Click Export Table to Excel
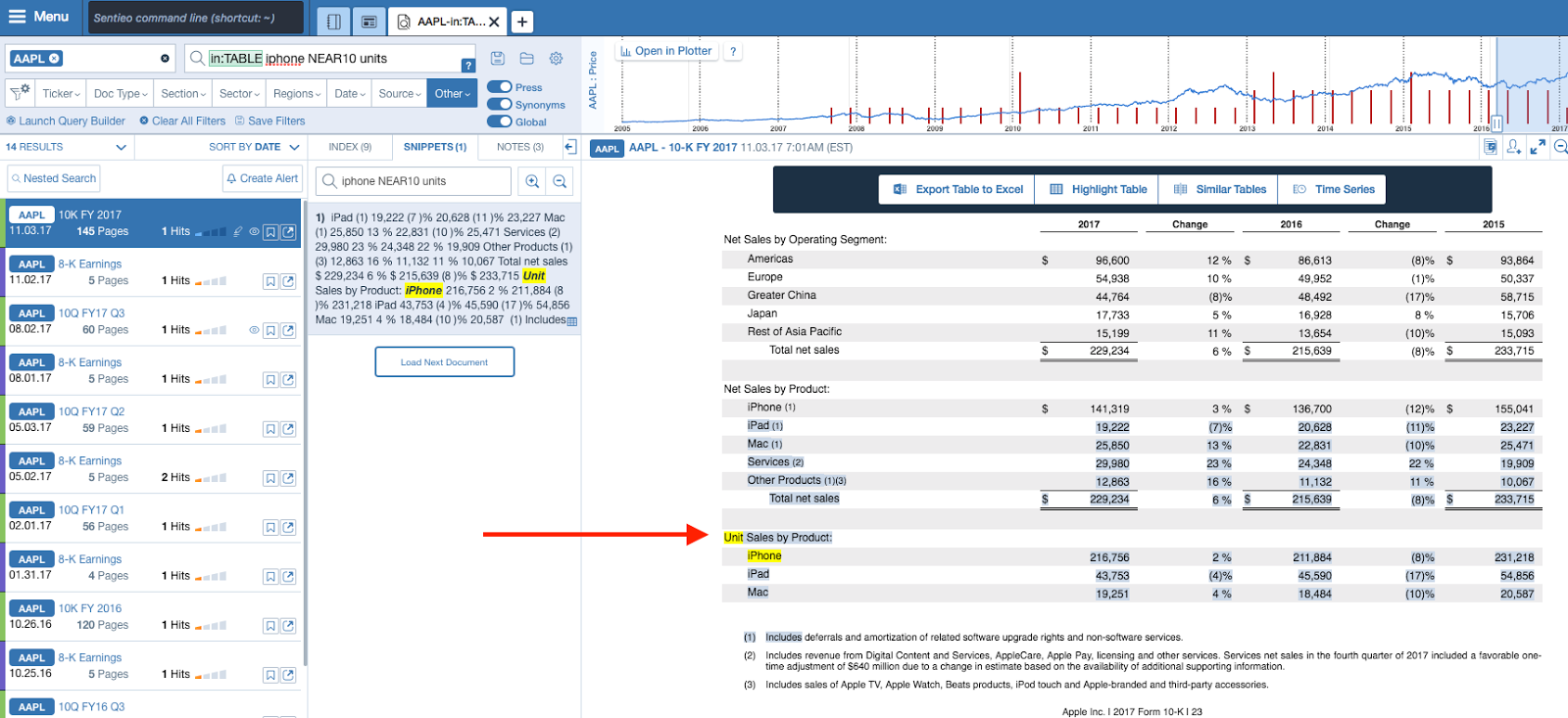Image resolution: width=1568 pixels, height=718 pixels. (957, 189)
